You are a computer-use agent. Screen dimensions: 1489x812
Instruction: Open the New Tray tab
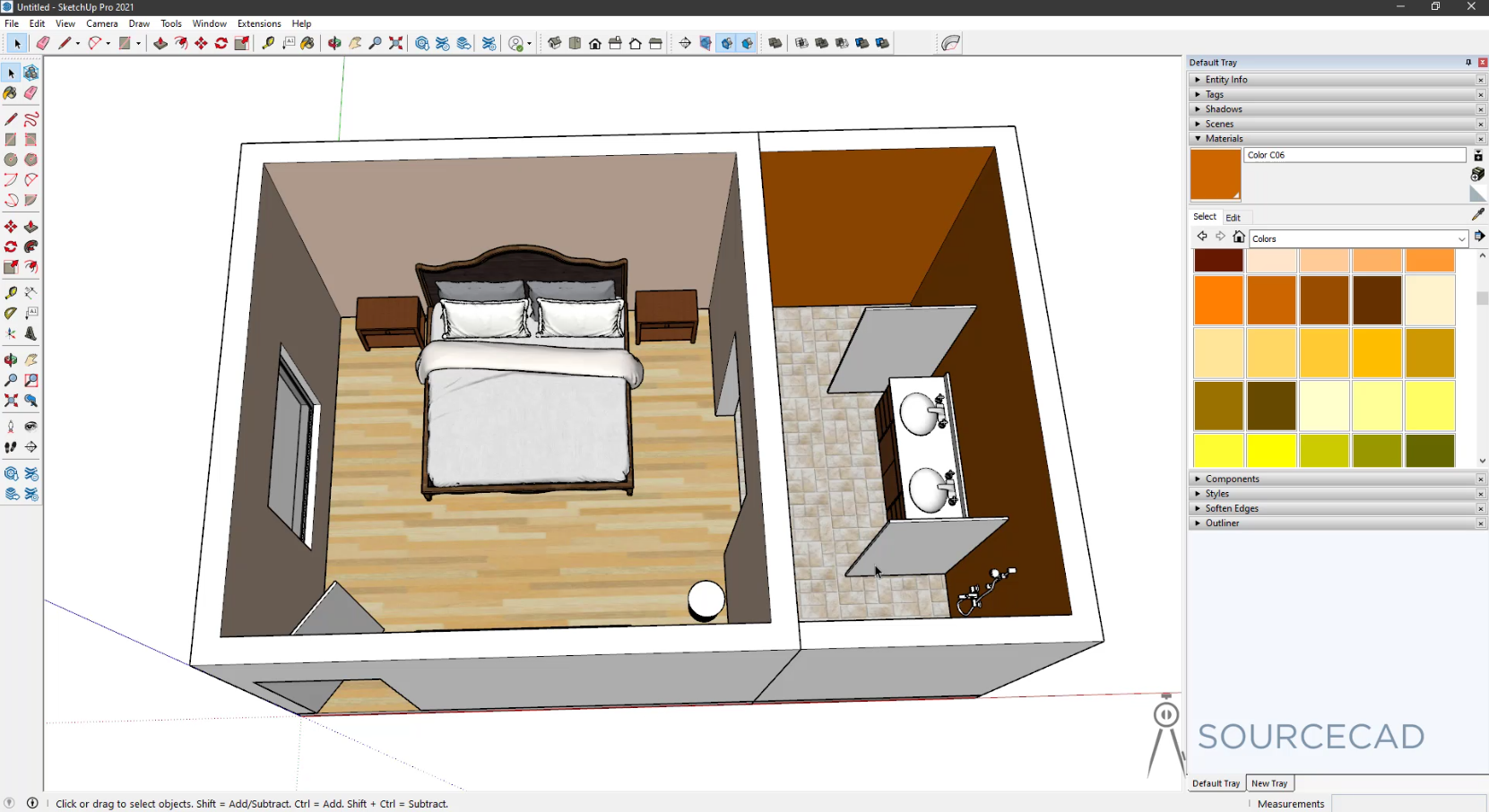1268,783
